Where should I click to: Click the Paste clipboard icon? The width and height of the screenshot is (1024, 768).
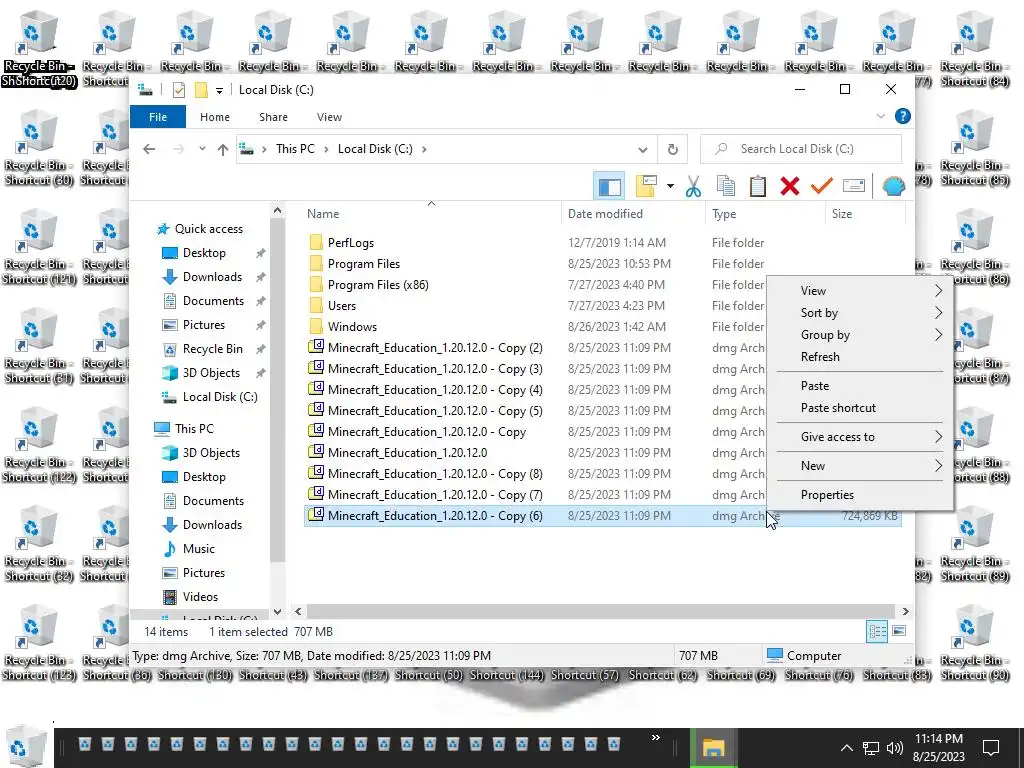coord(758,187)
